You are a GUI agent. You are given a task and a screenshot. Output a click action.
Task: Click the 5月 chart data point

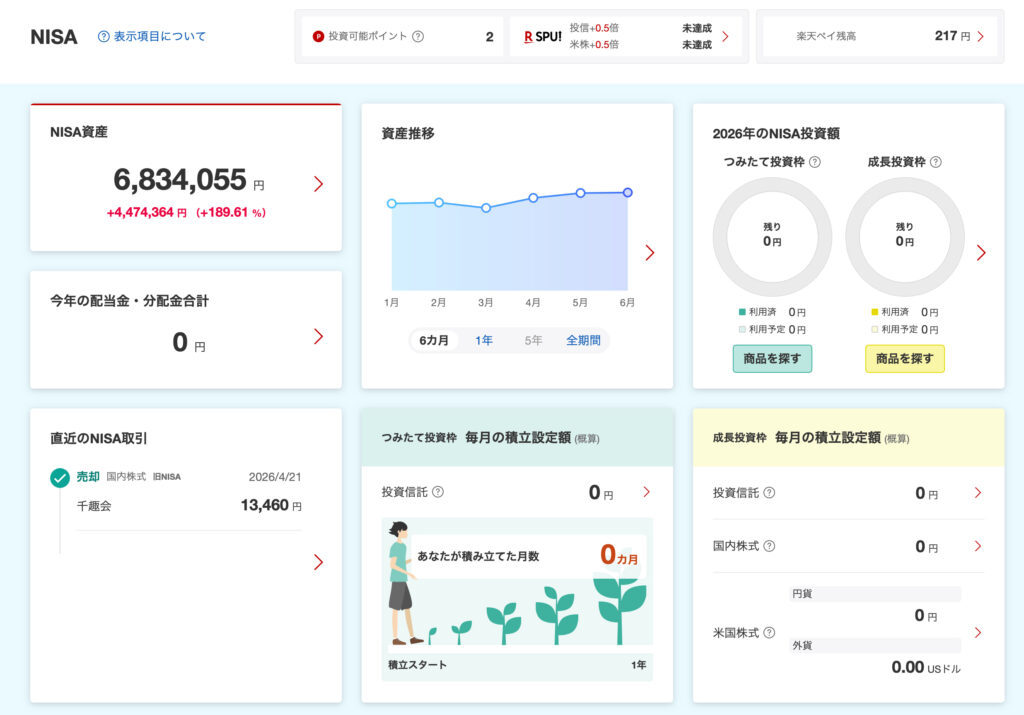tap(580, 193)
